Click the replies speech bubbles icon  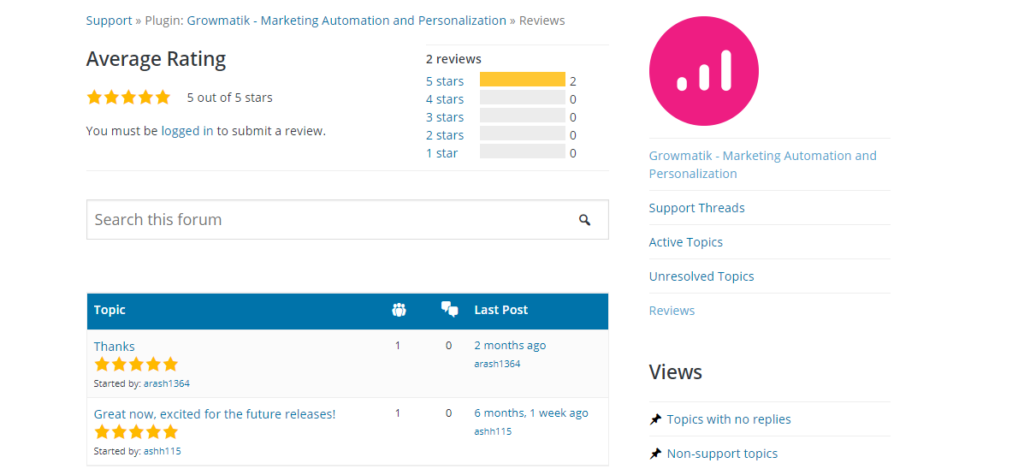[x=449, y=310]
